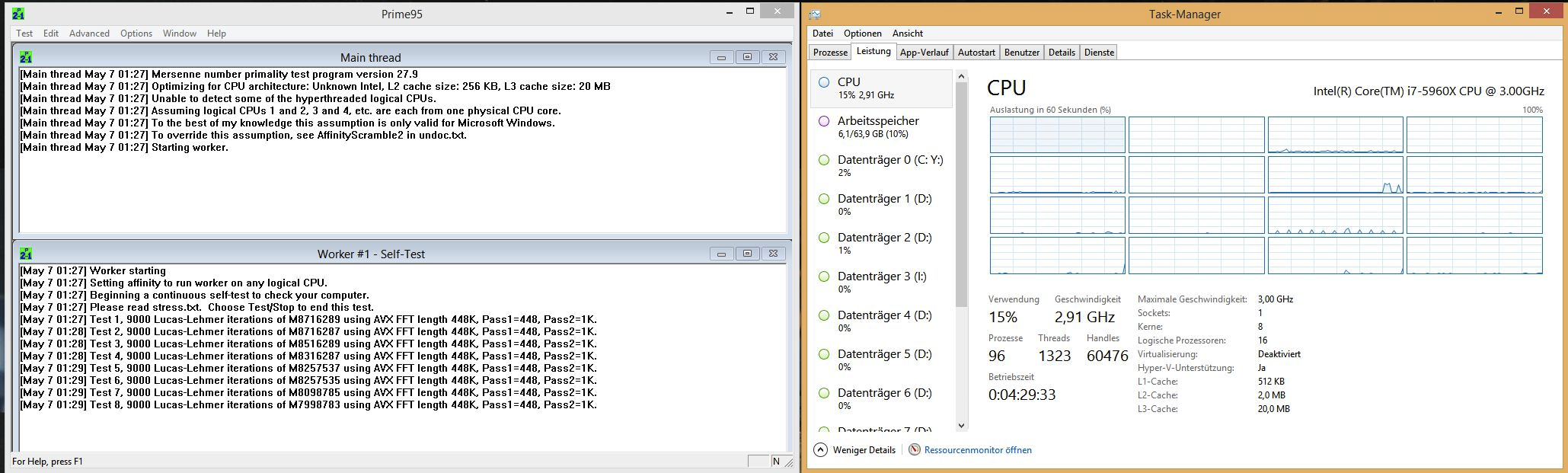The height and width of the screenshot is (473, 1568).
Task: Open the Edit menu in Prime95
Action: 51,34
